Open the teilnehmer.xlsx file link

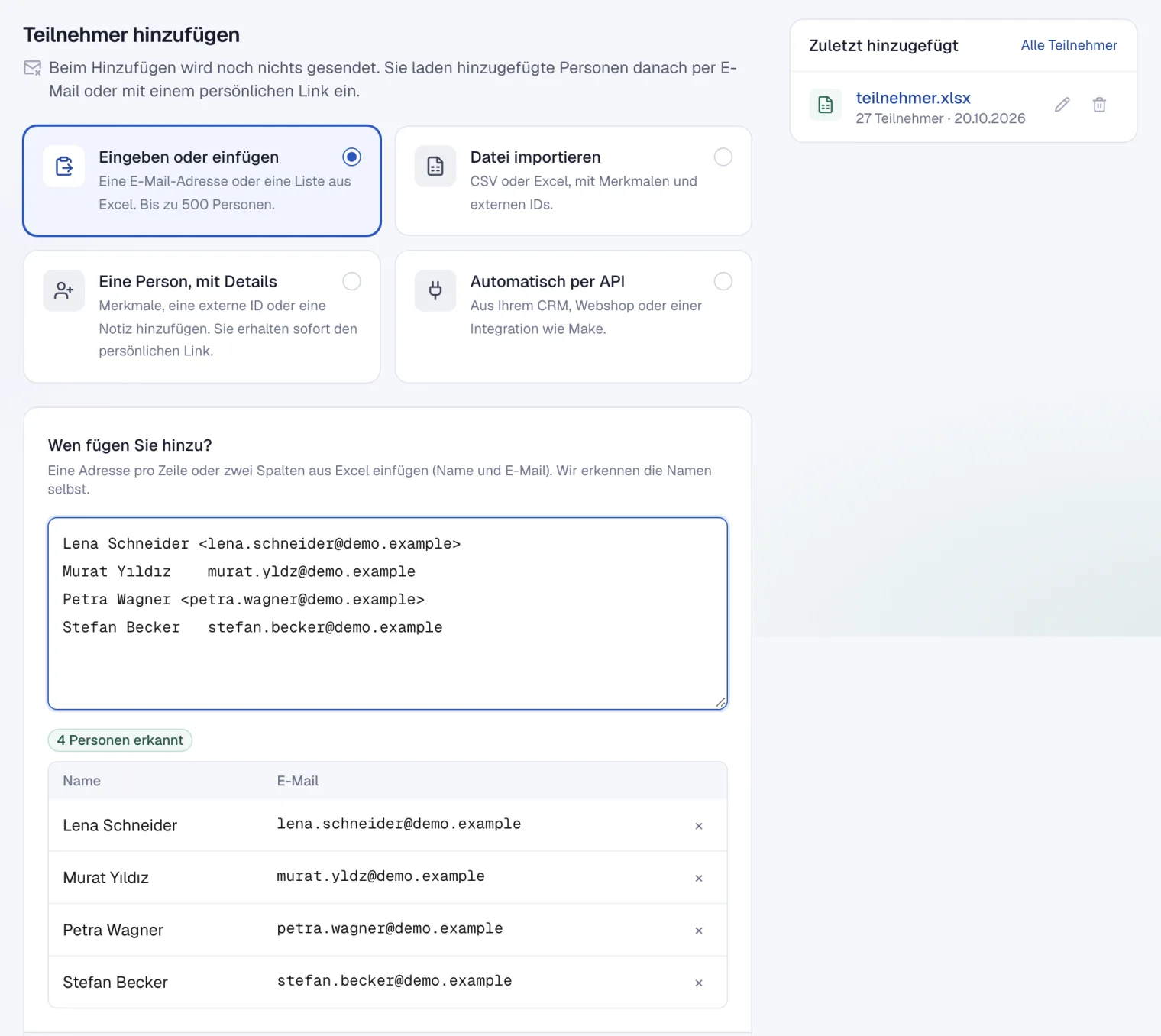(913, 98)
